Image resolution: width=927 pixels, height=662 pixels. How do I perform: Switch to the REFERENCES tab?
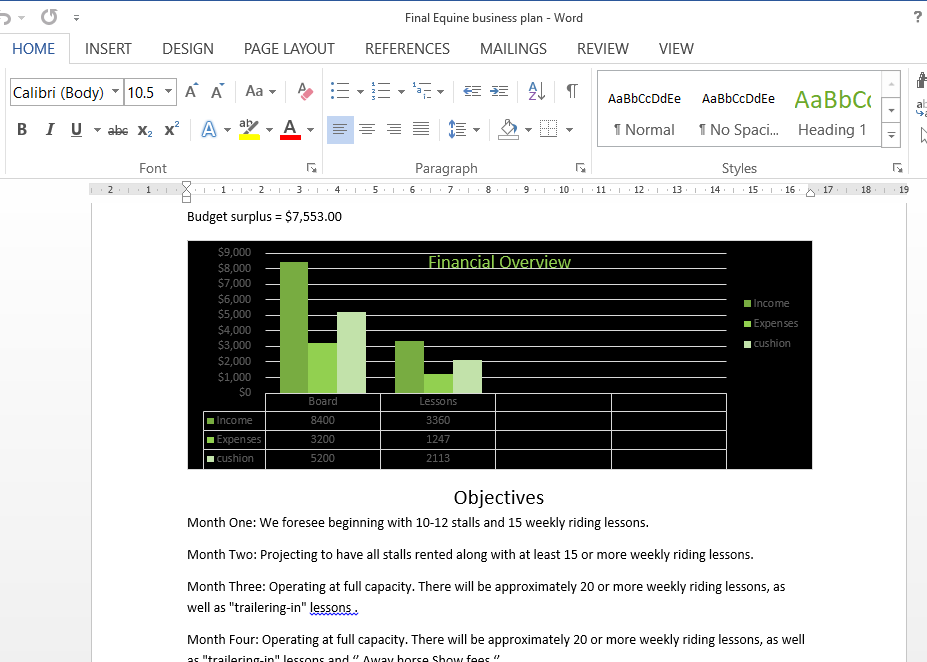(407, 48)
